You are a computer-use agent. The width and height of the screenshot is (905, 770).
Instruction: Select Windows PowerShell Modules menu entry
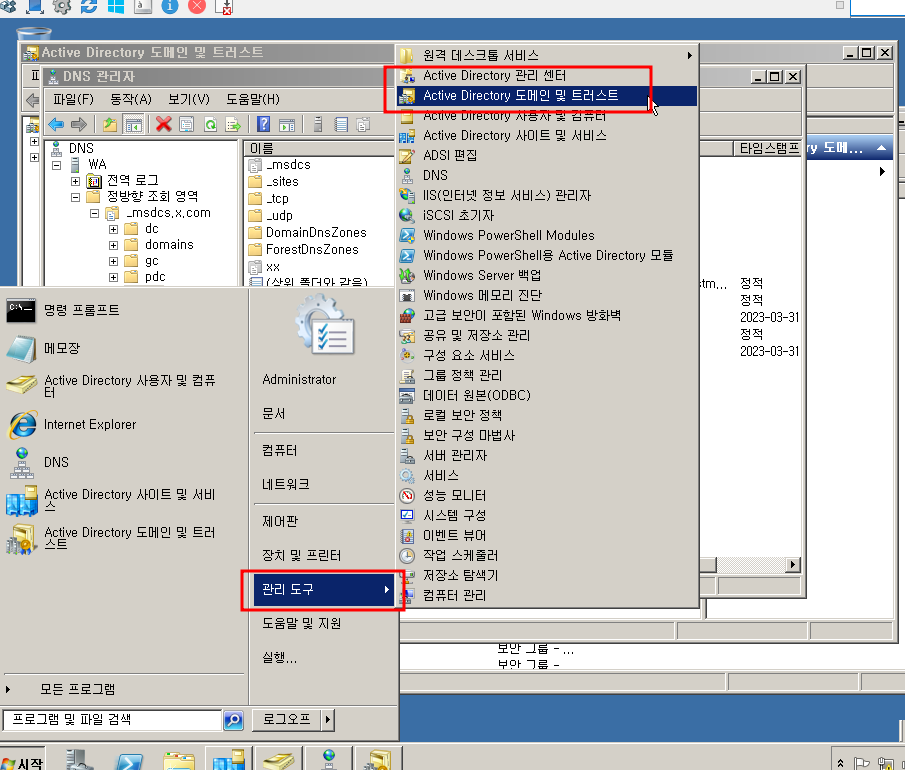click(547, 236)
